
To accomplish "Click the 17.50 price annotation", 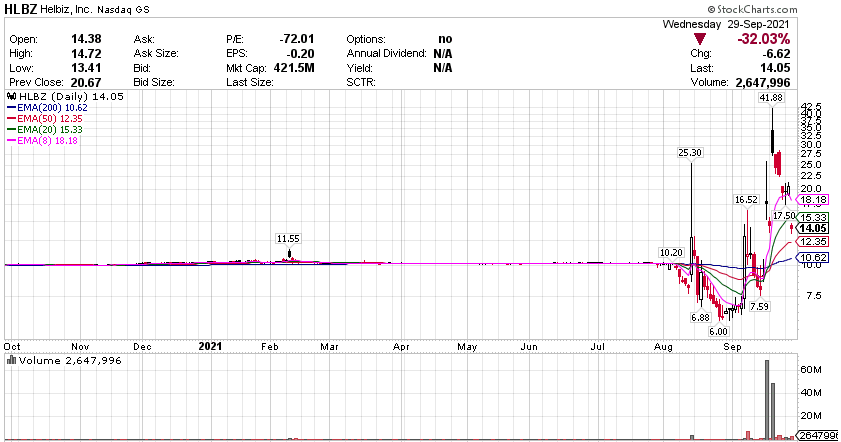I will click(784, 216).
